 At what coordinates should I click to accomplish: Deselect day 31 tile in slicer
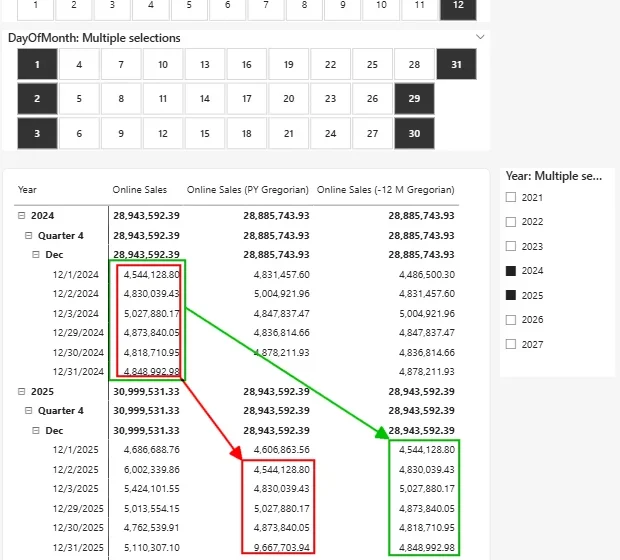[456, 65]
